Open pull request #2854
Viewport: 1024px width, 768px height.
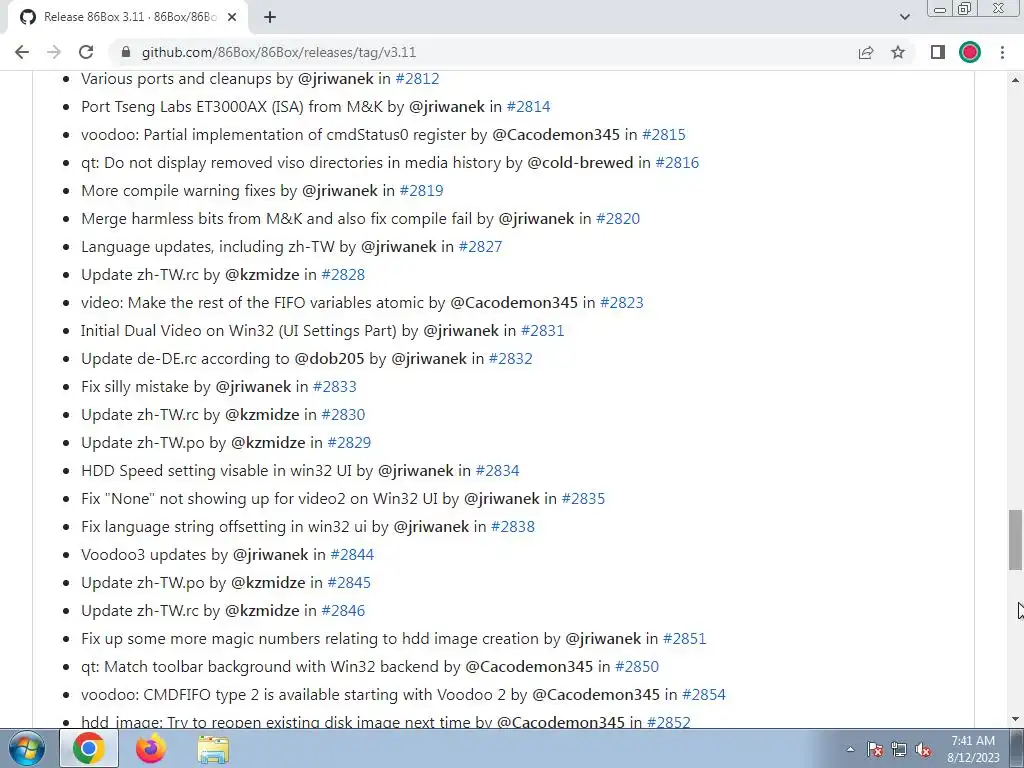703,695
